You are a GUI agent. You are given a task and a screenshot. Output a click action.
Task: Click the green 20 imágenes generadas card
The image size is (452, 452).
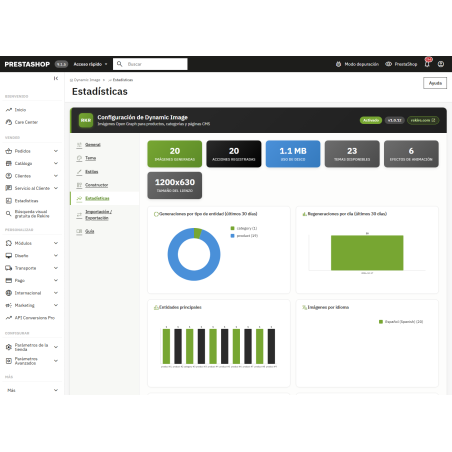175,154
